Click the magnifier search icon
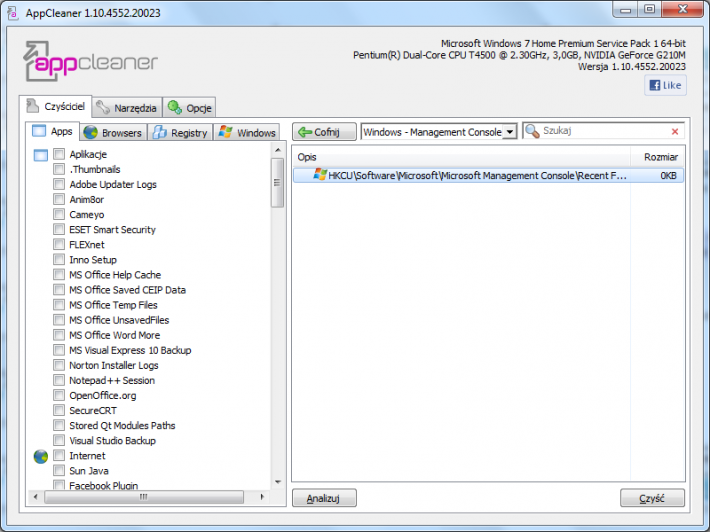The height and width of the screenshot is (532, 710). coord(532,131)
